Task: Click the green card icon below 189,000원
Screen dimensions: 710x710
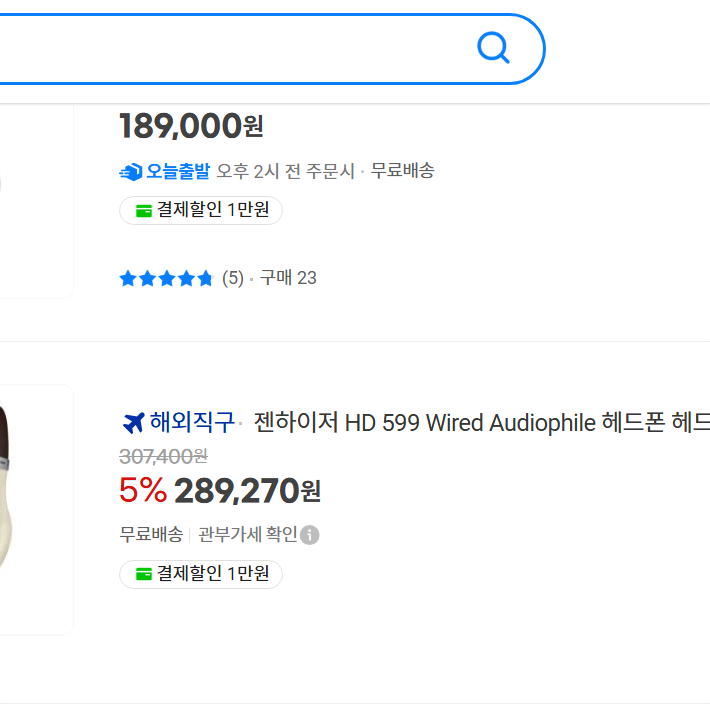Action: 143,211
